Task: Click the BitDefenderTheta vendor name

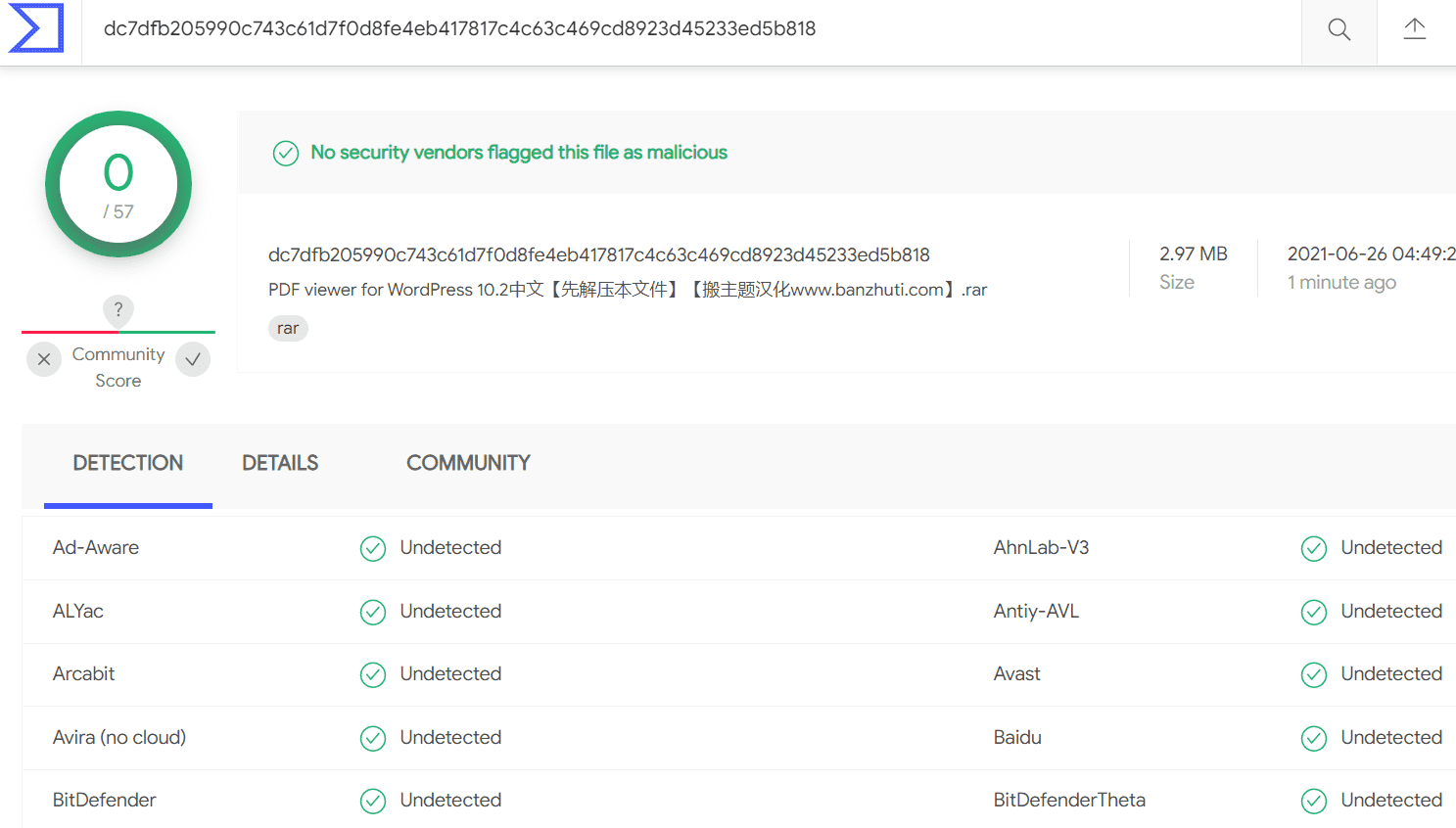Action: pos(1069,800)
